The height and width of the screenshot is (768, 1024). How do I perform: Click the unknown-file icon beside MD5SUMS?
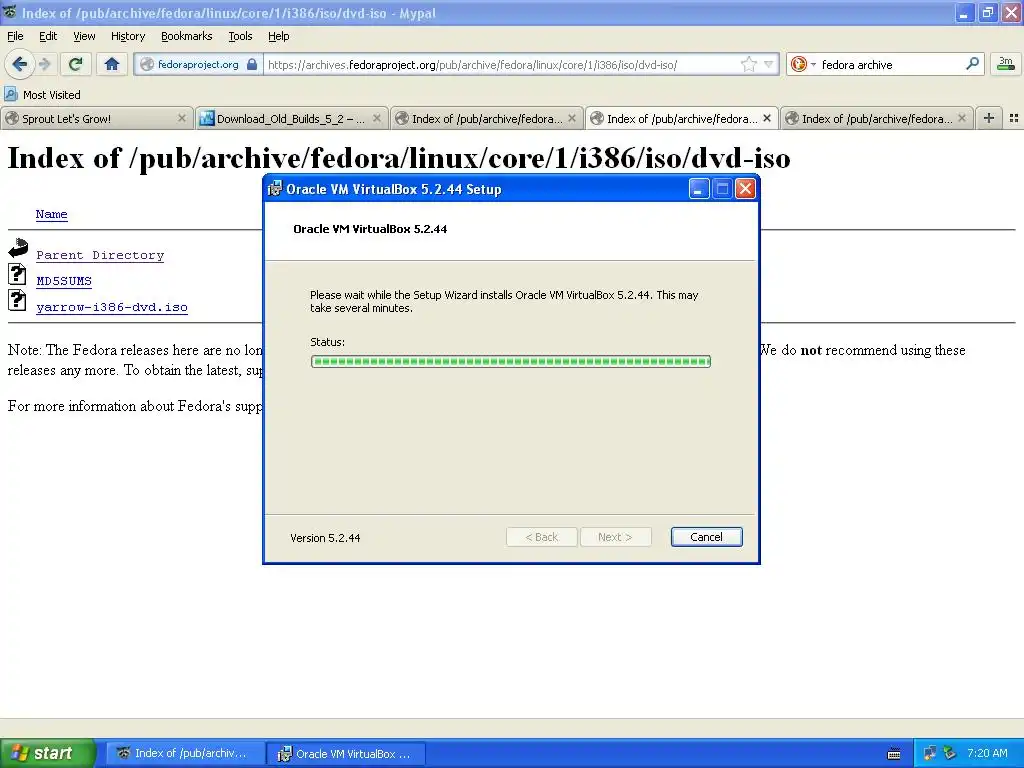point(17,274)
